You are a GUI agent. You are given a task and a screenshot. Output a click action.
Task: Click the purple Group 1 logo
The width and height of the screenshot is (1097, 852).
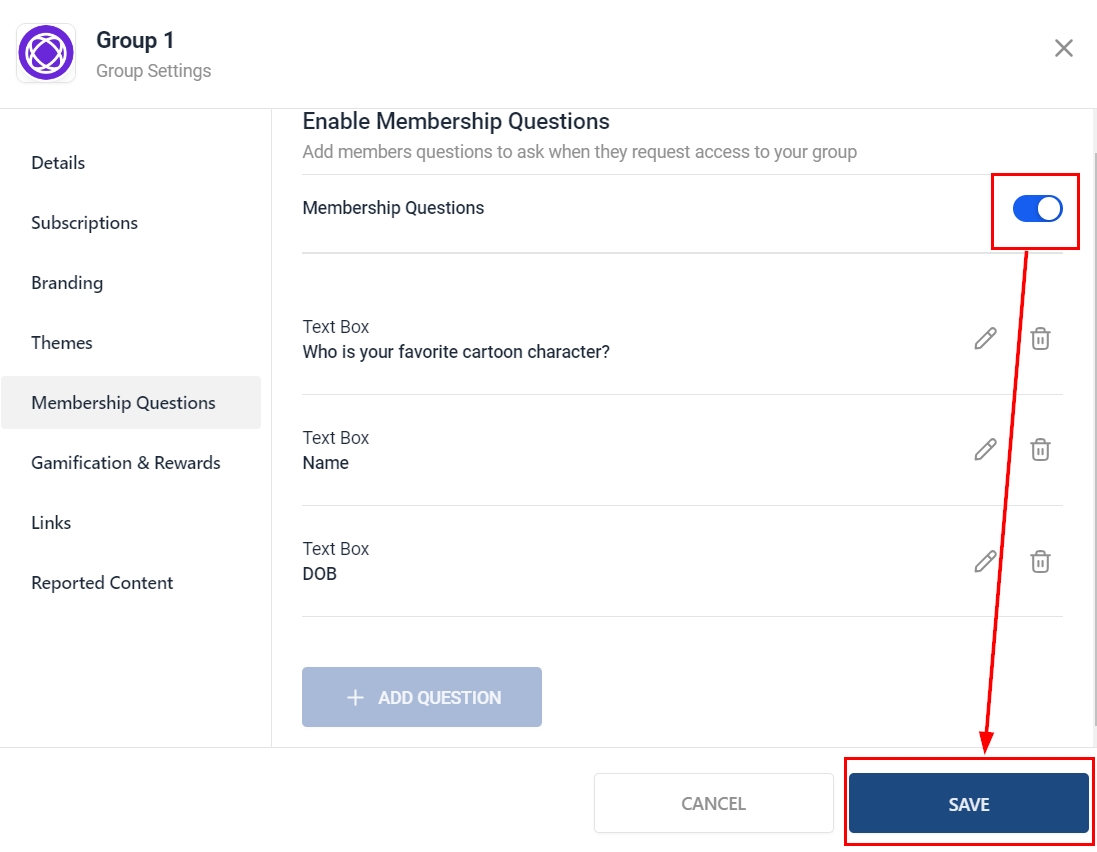(46, 54)
